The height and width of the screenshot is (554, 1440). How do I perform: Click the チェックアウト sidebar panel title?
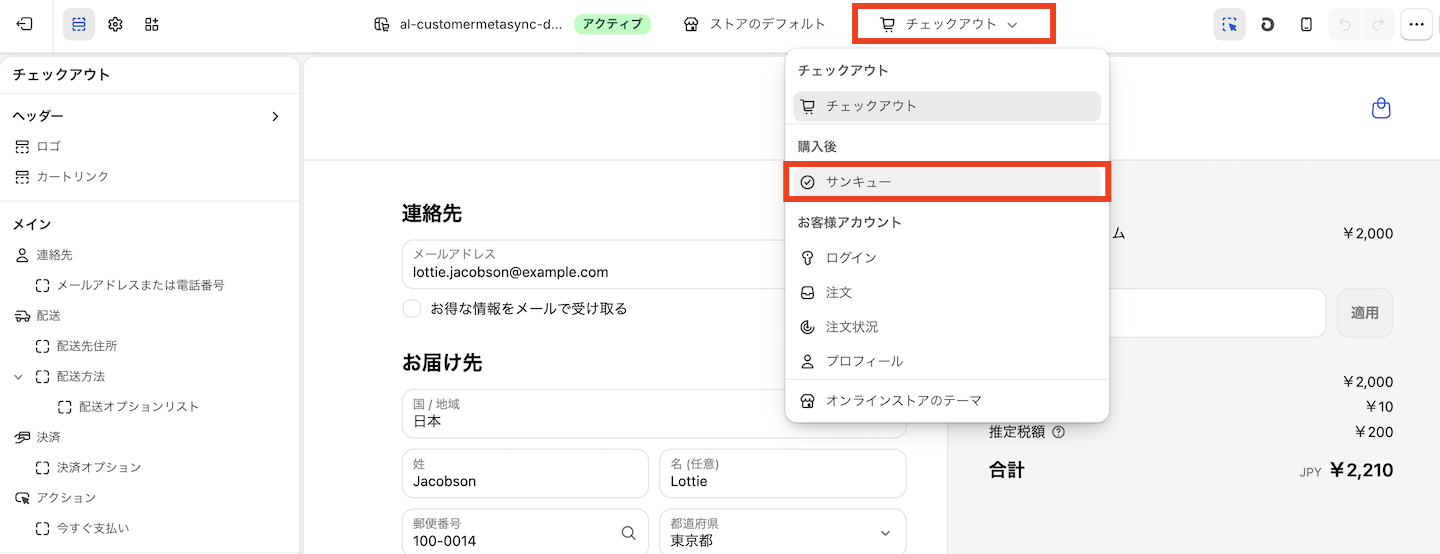coord(61,75)
